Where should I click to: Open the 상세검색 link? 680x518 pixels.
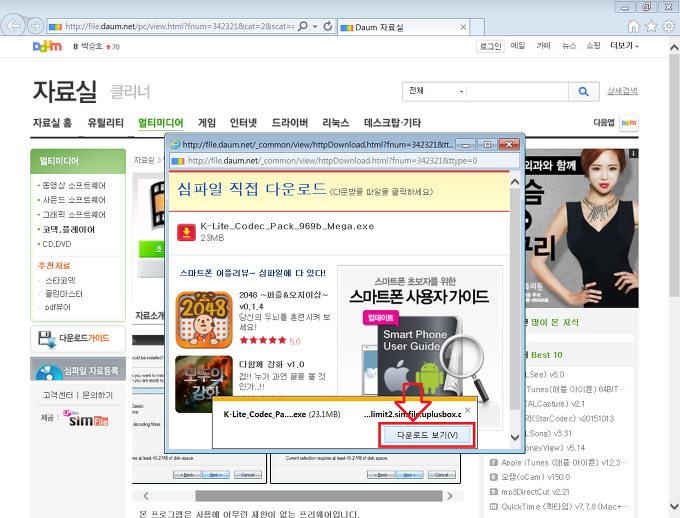pyautogui.click(x=622, y=91)
